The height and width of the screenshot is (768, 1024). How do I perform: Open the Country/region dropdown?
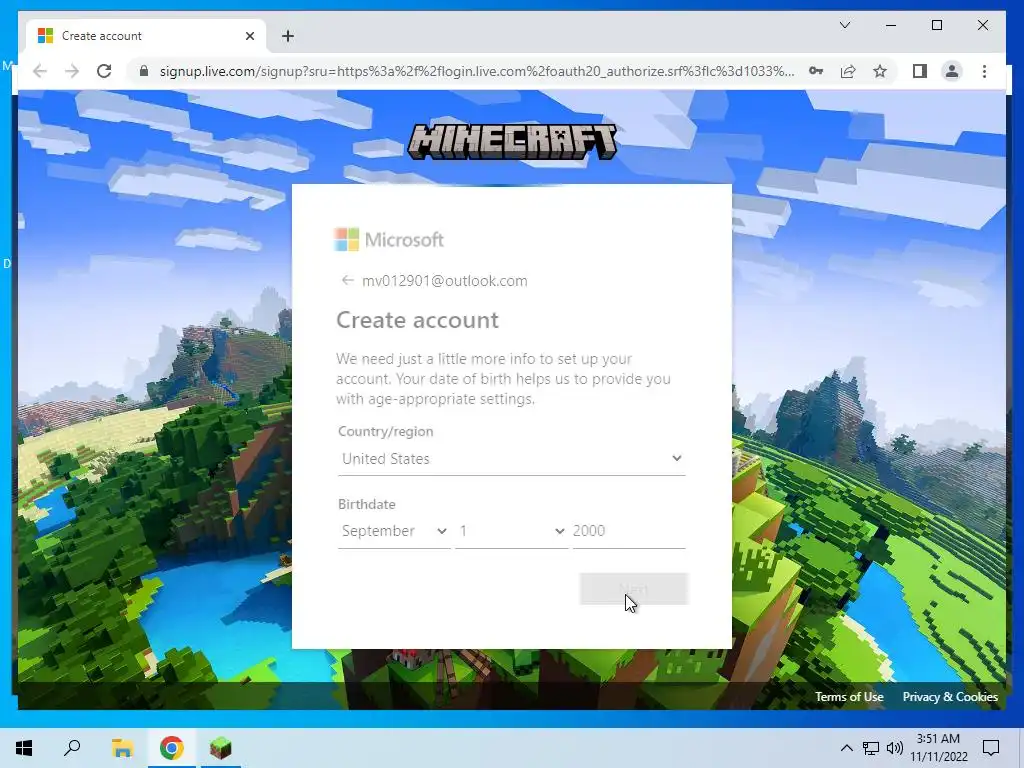511,458
